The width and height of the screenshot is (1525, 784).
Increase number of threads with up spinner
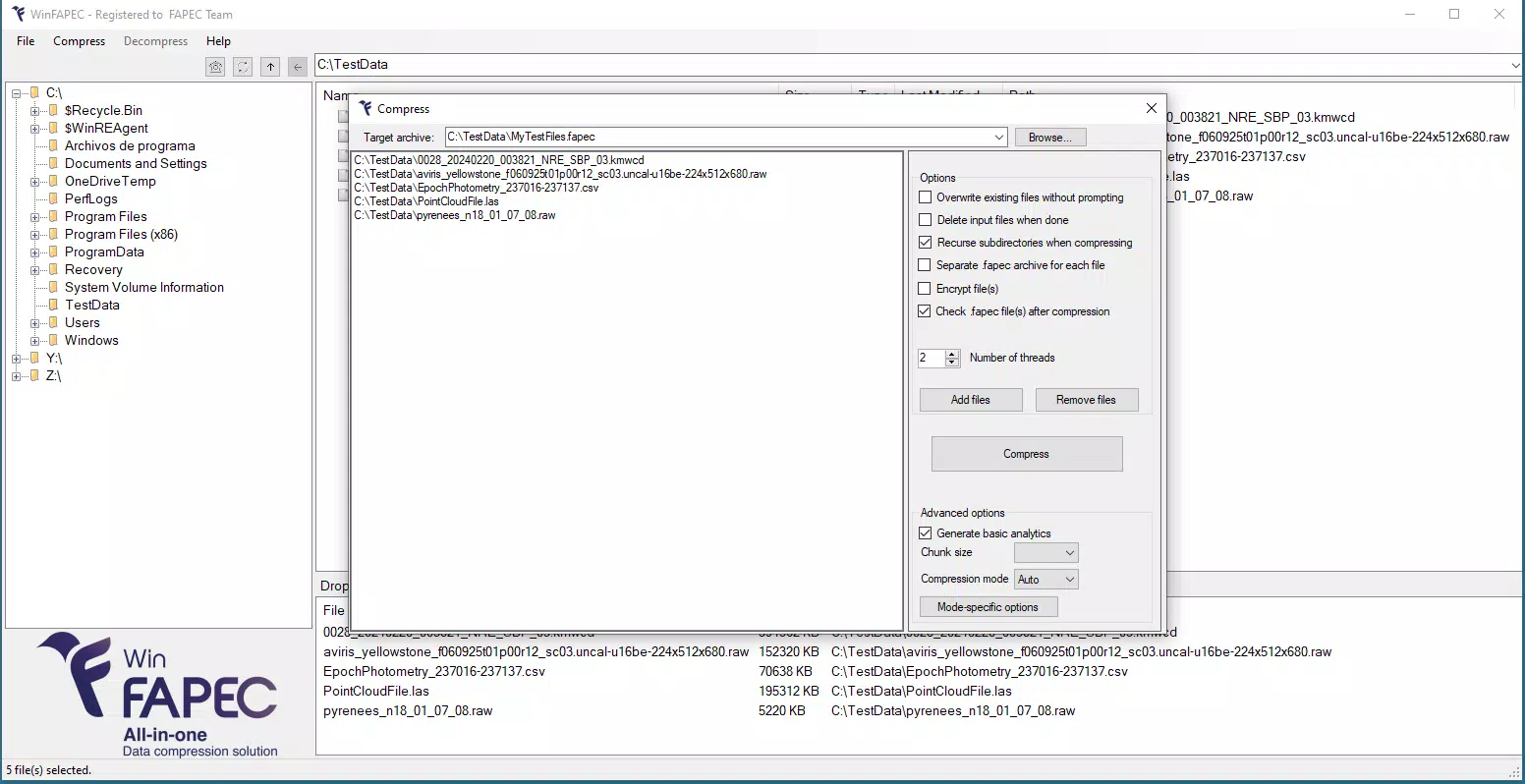click(x=951, y=354)
